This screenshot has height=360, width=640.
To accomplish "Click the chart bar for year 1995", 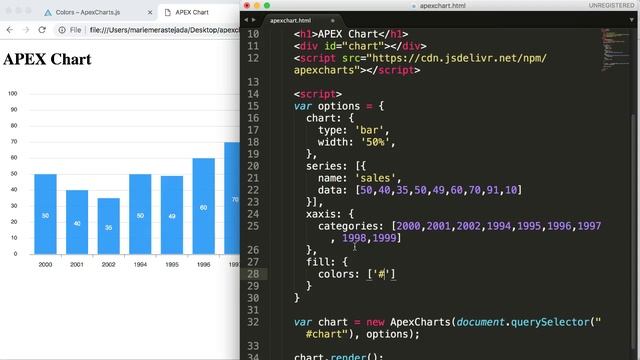I will pos(172,215).
